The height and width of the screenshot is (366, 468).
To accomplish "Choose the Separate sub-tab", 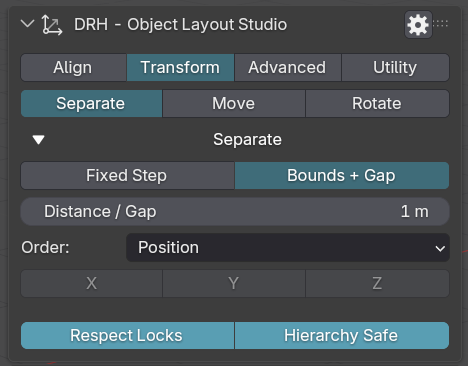I will (x=91, y=103).
